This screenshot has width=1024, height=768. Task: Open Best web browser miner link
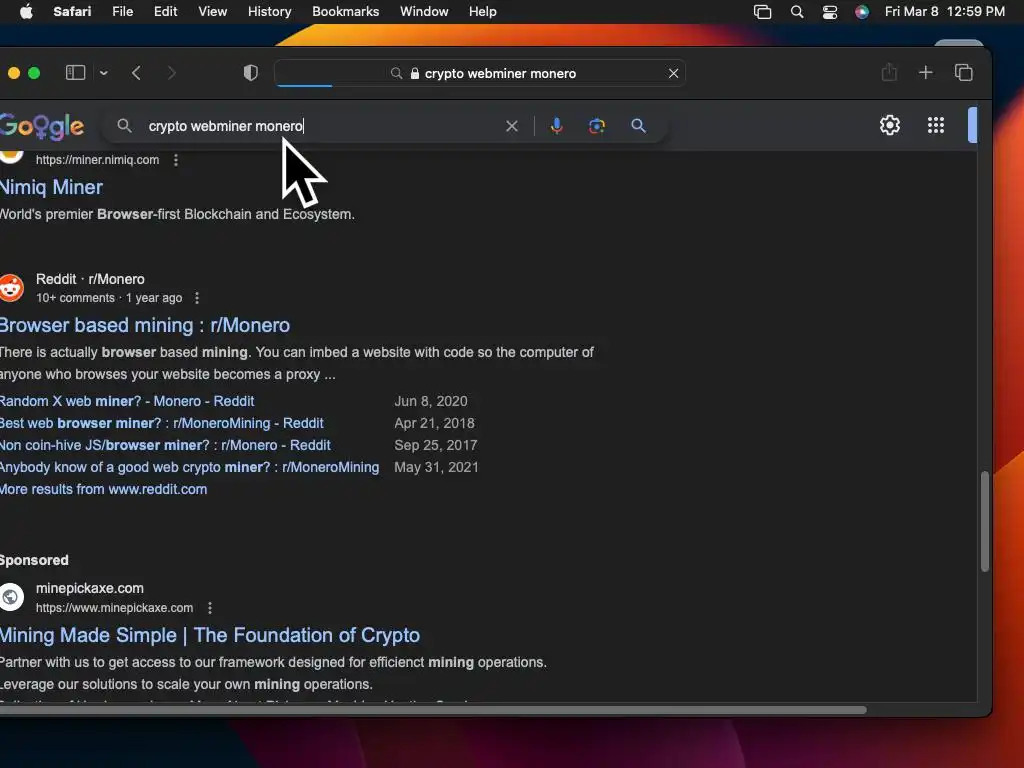click(x=161, y=423)
